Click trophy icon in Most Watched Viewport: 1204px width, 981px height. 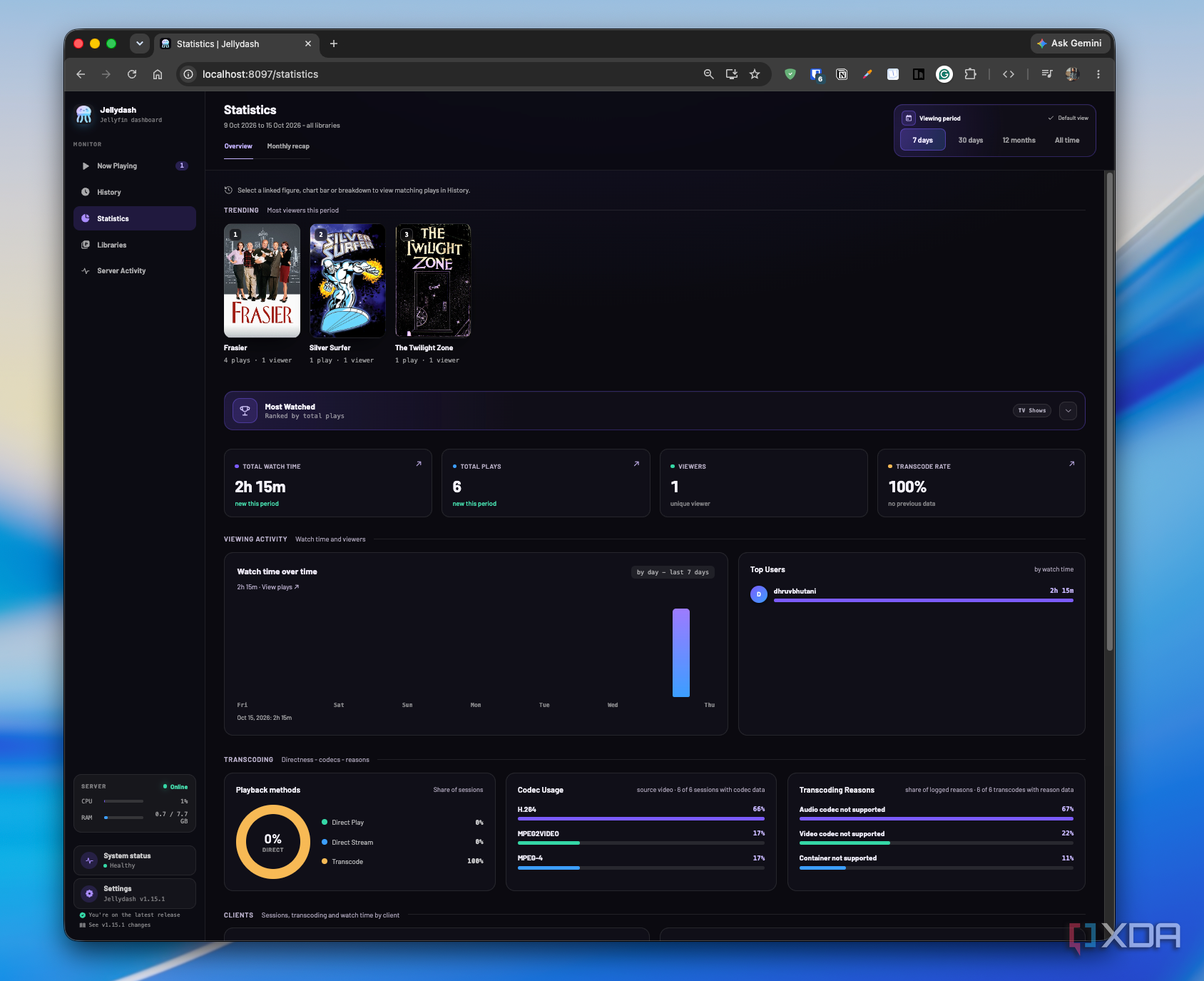[x=245, y=410]
